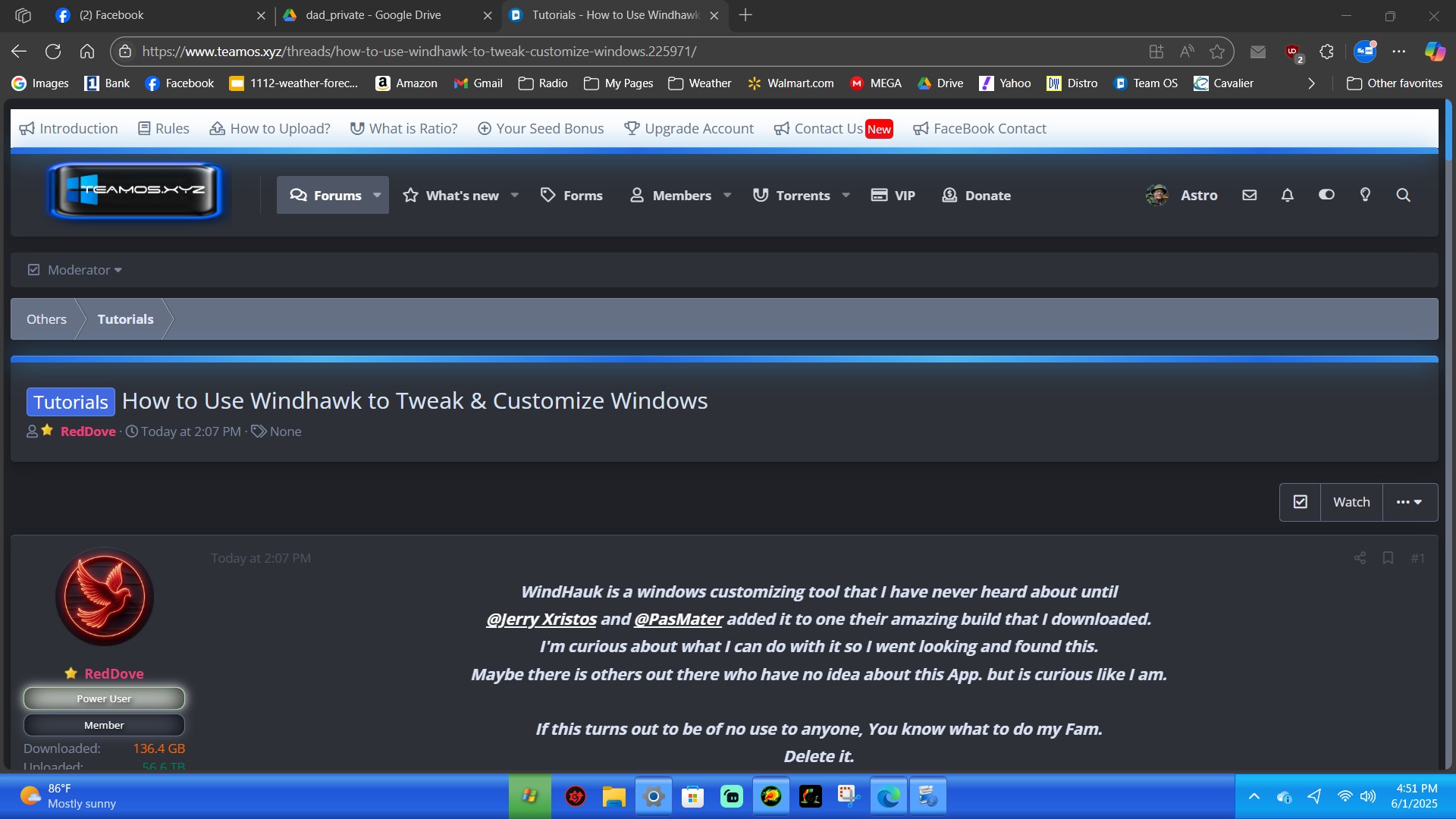Open browser settings and more menu
The height and width of the screenshot is (819, 1456).
pos(1399,52)
